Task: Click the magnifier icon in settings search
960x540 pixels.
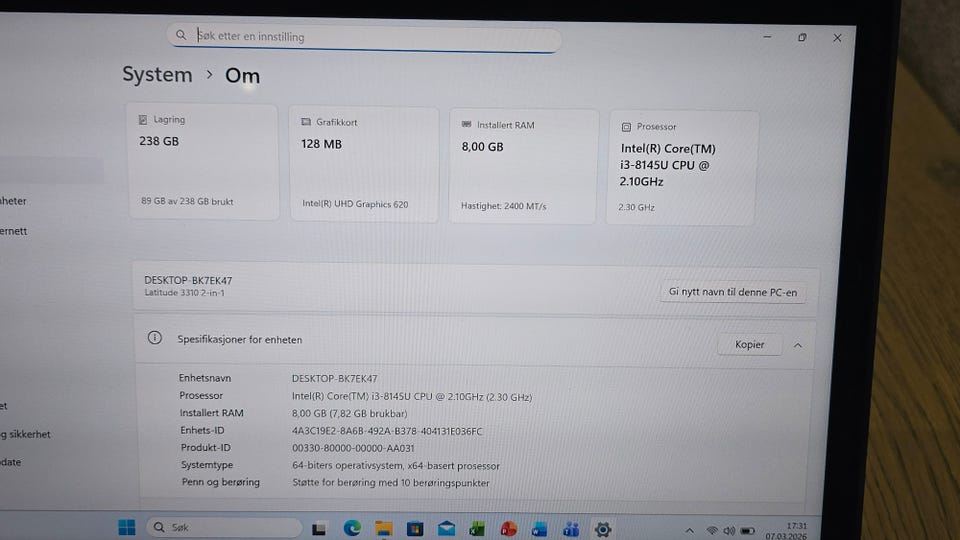Action: click(x=181, y=35)
